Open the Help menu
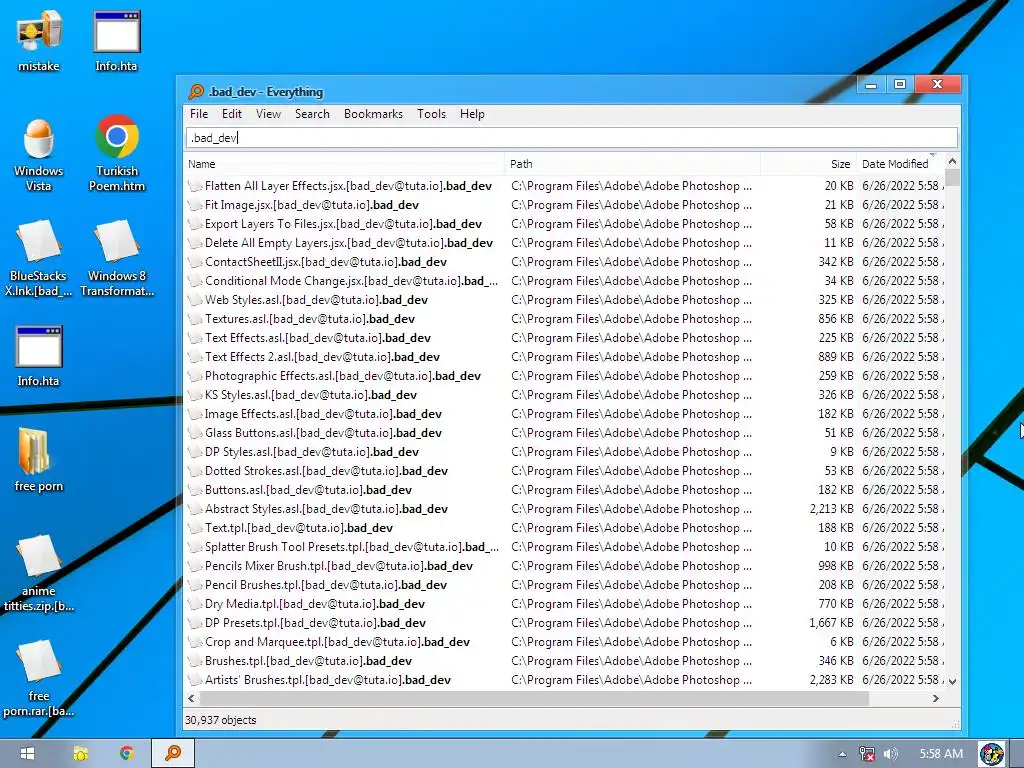The image size is (1024, 768). [472, 114]
